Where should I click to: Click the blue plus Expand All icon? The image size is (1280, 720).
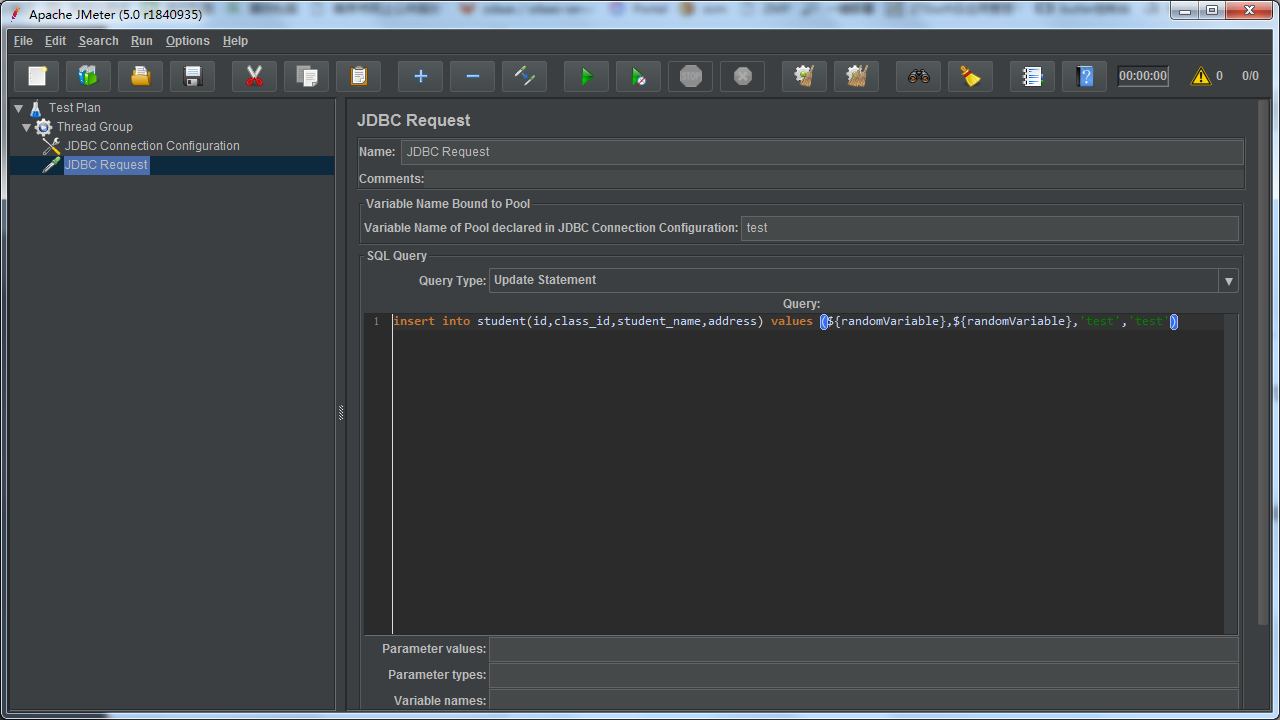(421, 76)
